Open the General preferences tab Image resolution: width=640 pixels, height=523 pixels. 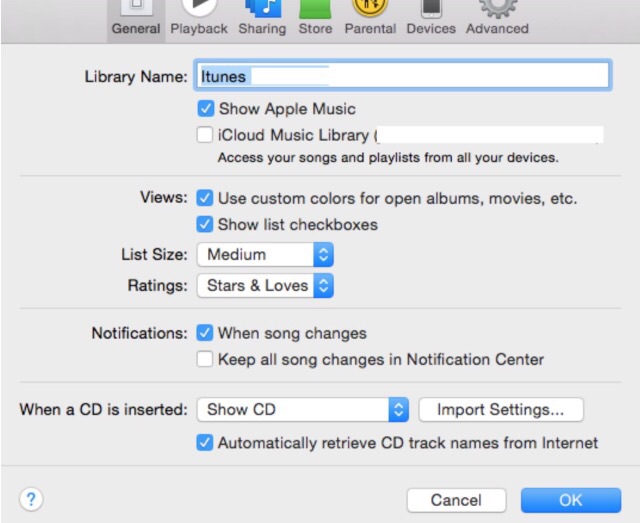pos(136,20)
